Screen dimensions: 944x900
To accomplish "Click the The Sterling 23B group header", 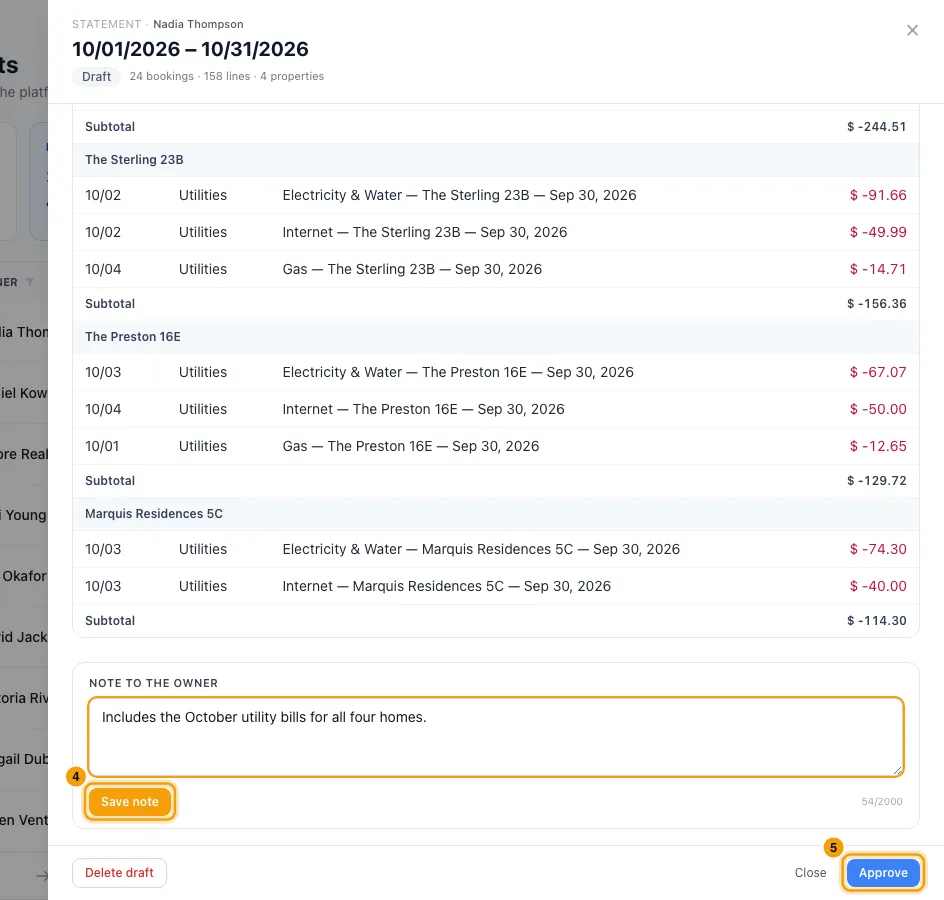I will click(x=495, y=160).
